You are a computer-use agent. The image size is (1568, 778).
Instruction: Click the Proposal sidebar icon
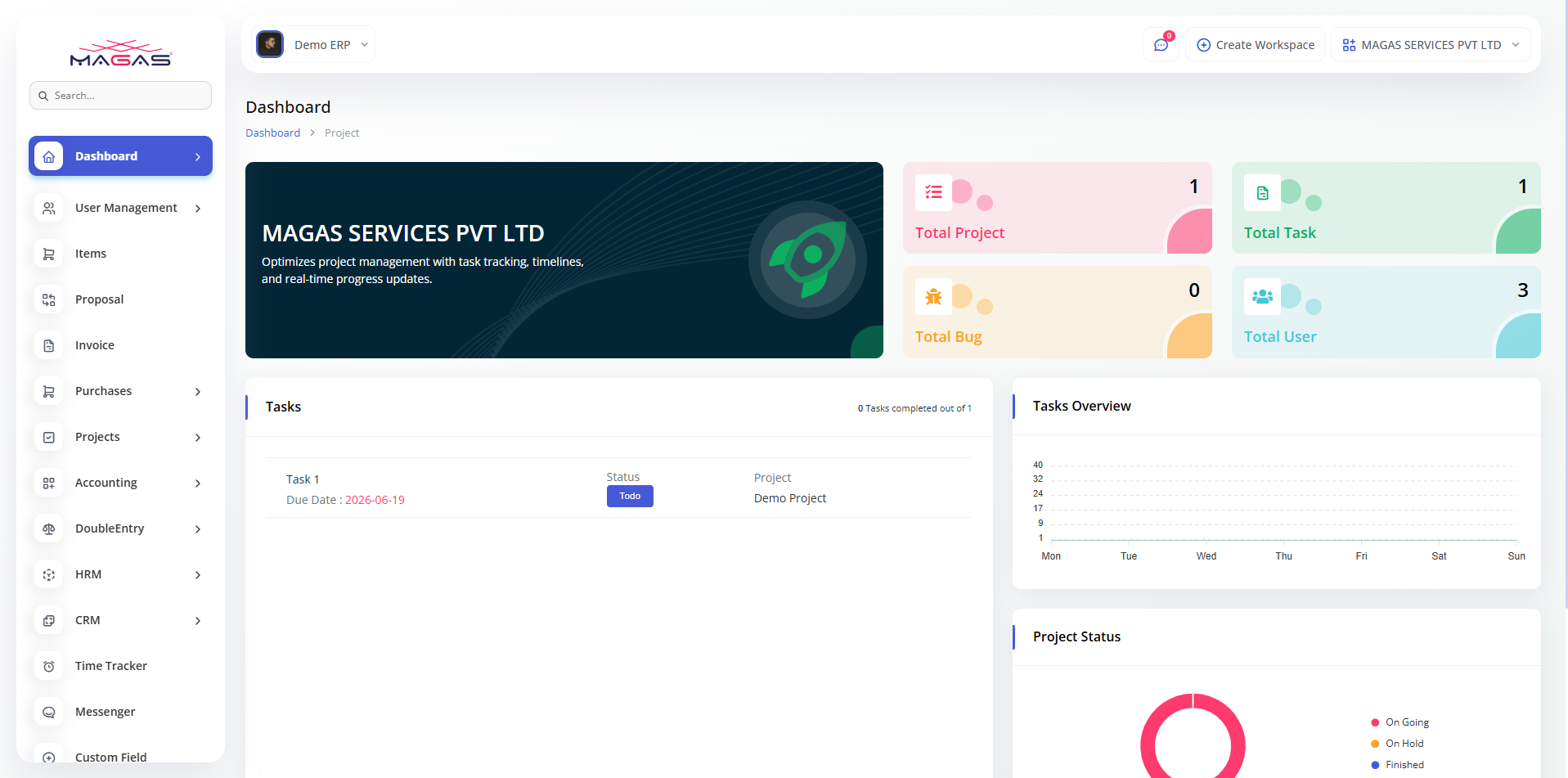pos(49,300)
